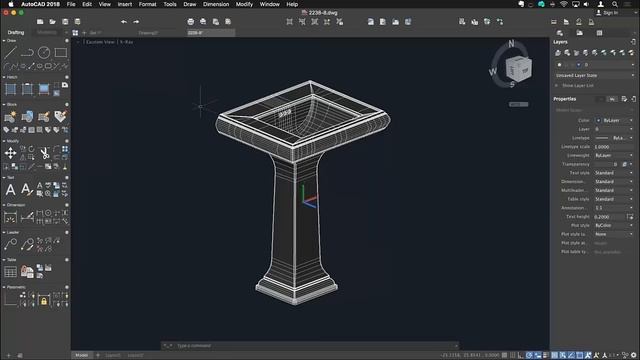Viewport: 640px width, 360px height.
Task: Select the Circle draw tool
Action: [44, 53]
